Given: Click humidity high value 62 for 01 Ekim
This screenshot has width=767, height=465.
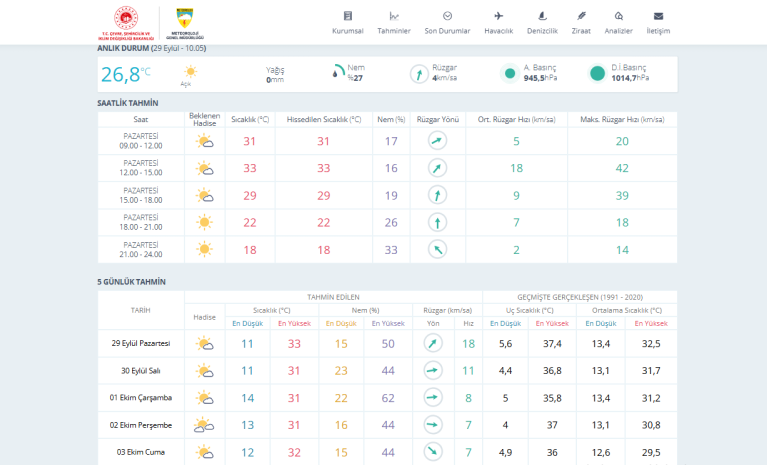Looking at the screenshot, I should click(x=388, y=398).
